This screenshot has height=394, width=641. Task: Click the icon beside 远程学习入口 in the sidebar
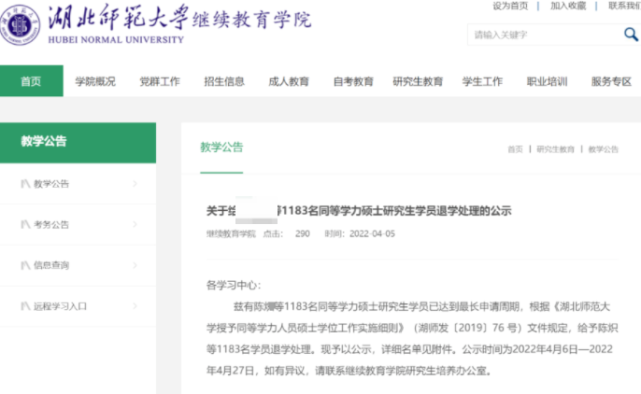[x=25, y=306]
